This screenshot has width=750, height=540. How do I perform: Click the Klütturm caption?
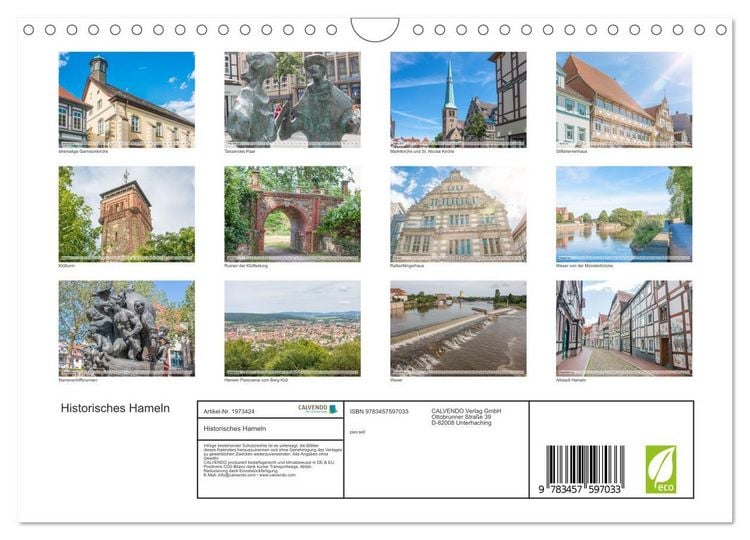(67, 265)
